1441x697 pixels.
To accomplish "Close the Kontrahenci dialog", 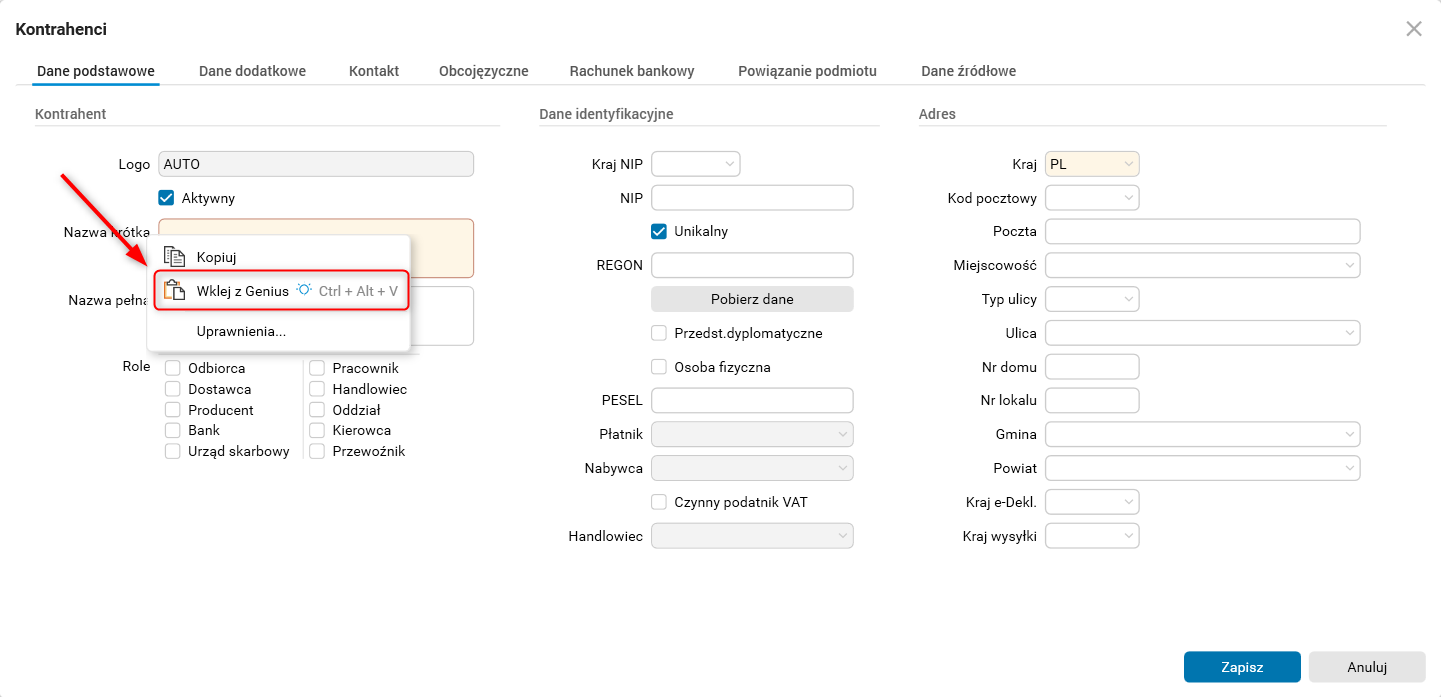I will [x=1413, y=29].
